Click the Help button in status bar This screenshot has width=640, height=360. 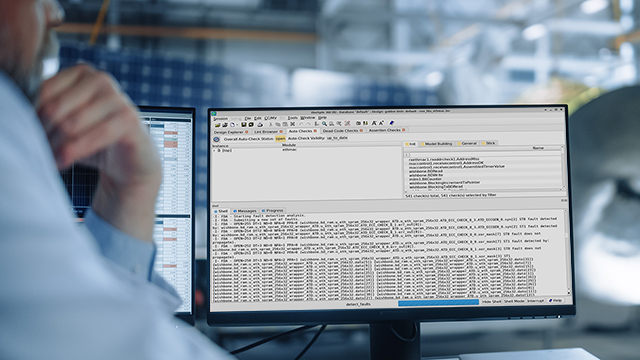point(555,300)
